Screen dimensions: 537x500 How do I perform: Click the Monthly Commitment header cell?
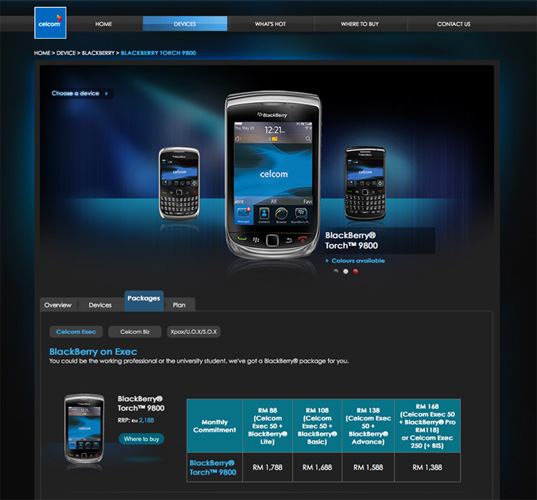[x=215, y=426]
